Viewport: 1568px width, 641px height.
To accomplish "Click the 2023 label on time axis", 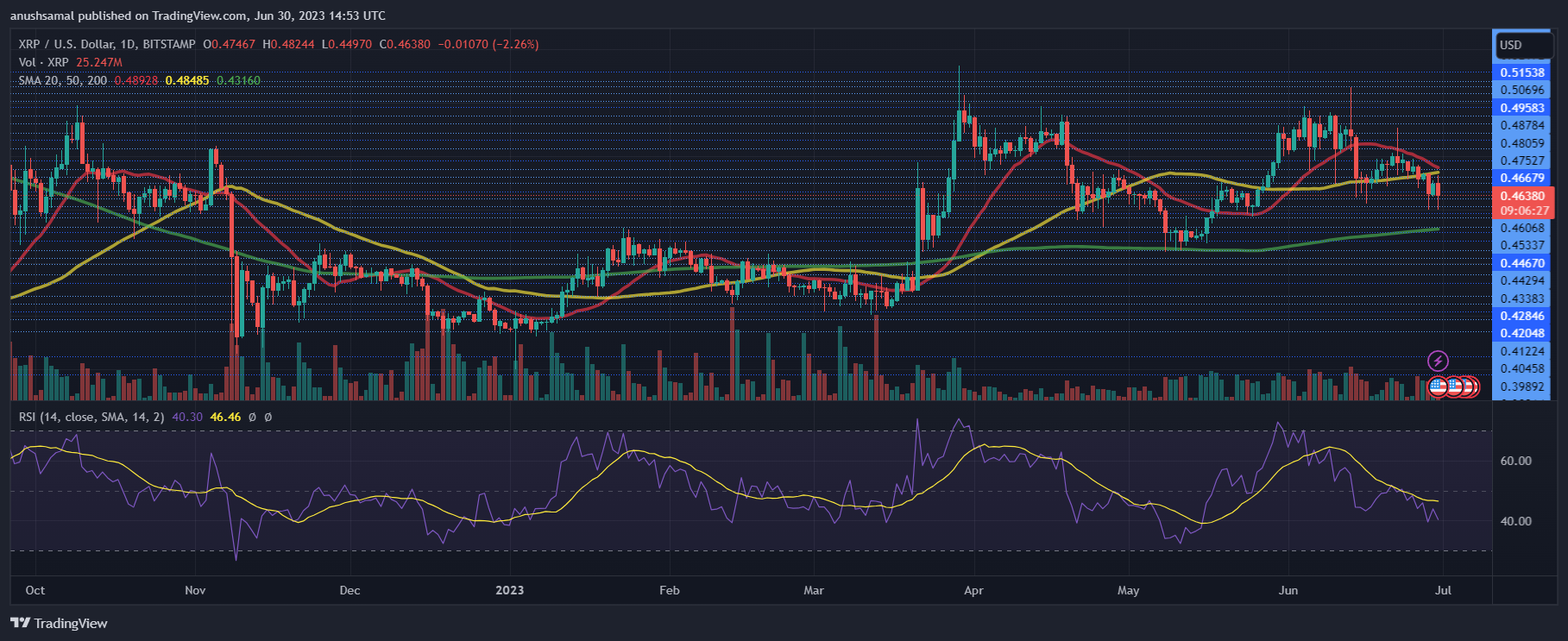I will click(x=509, y=590).
